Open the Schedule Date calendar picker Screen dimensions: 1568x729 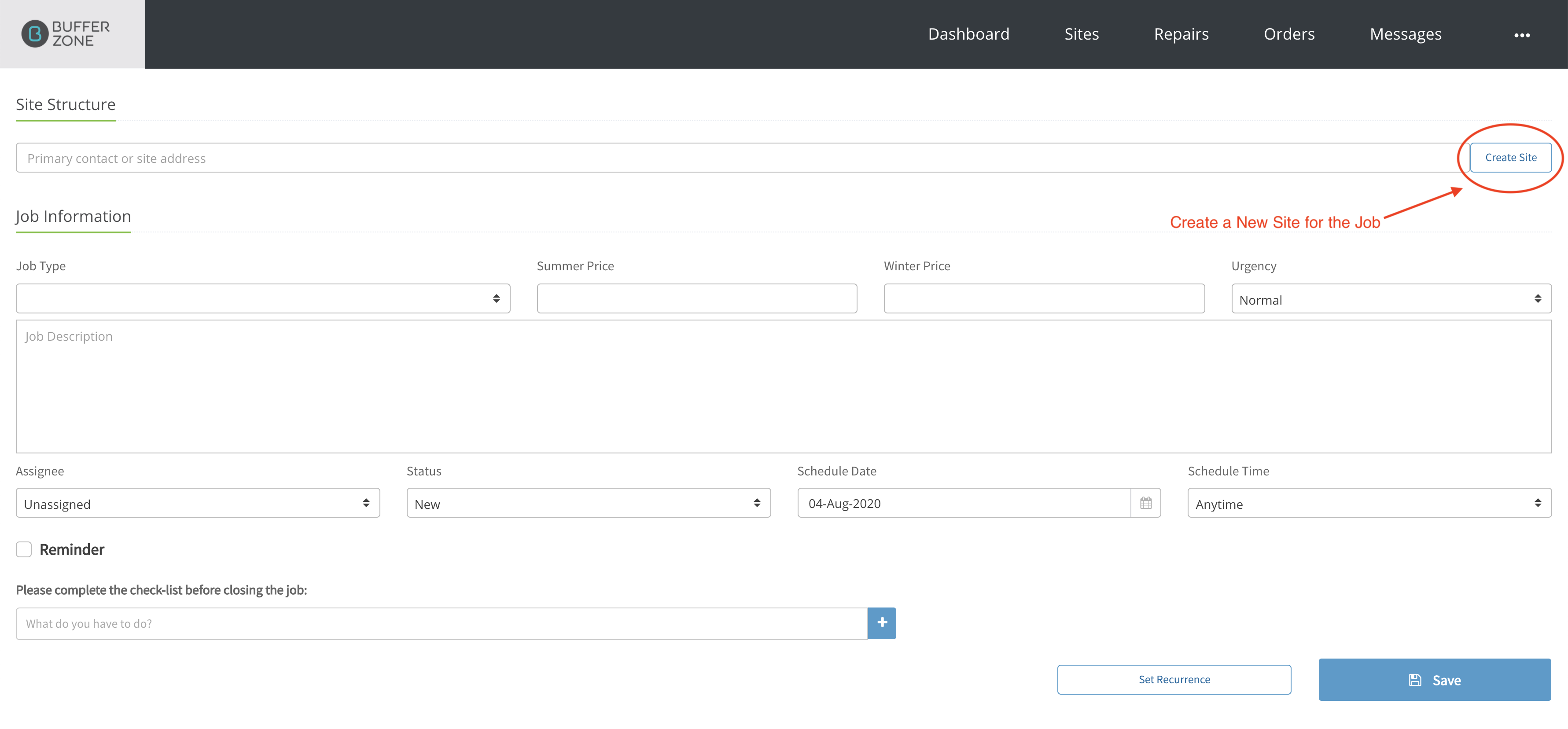coord(1145,503)
